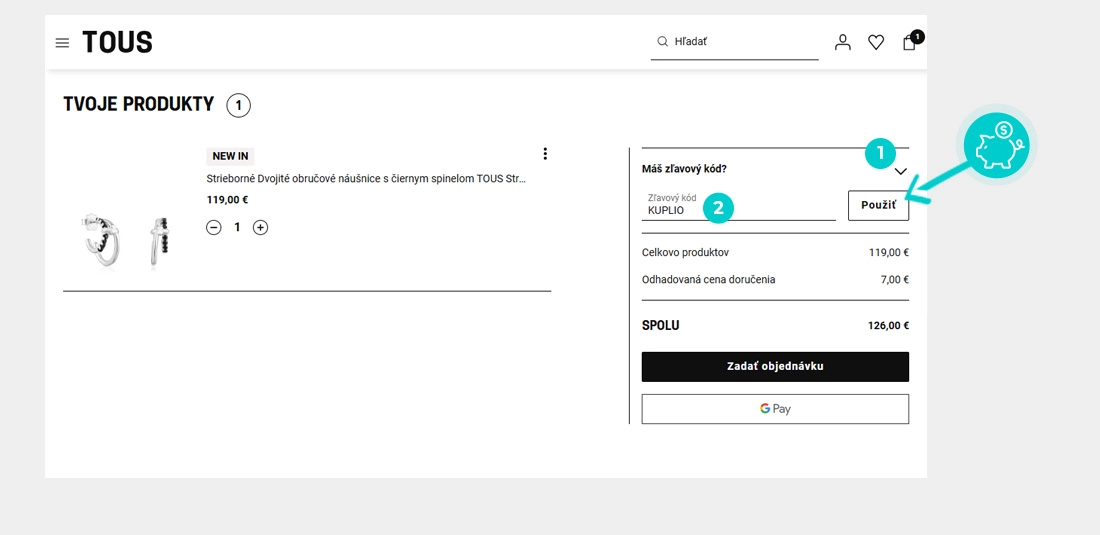Decrease quantity with the minus button
1100x535 pixels.
coord(214,227)
